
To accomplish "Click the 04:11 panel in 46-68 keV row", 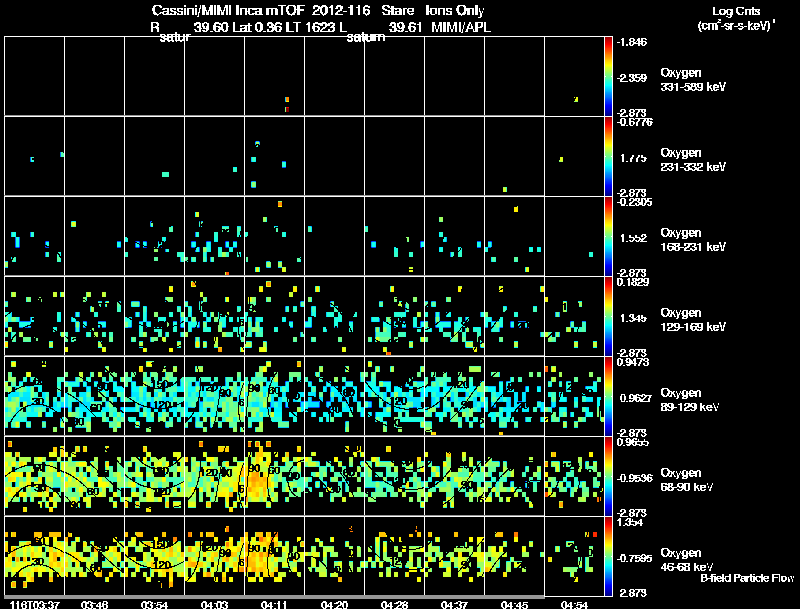I will point(274,556).
